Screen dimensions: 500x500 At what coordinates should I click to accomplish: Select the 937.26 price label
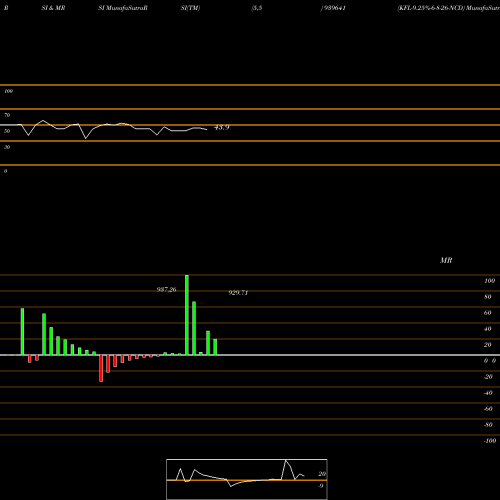coord(167,290)
